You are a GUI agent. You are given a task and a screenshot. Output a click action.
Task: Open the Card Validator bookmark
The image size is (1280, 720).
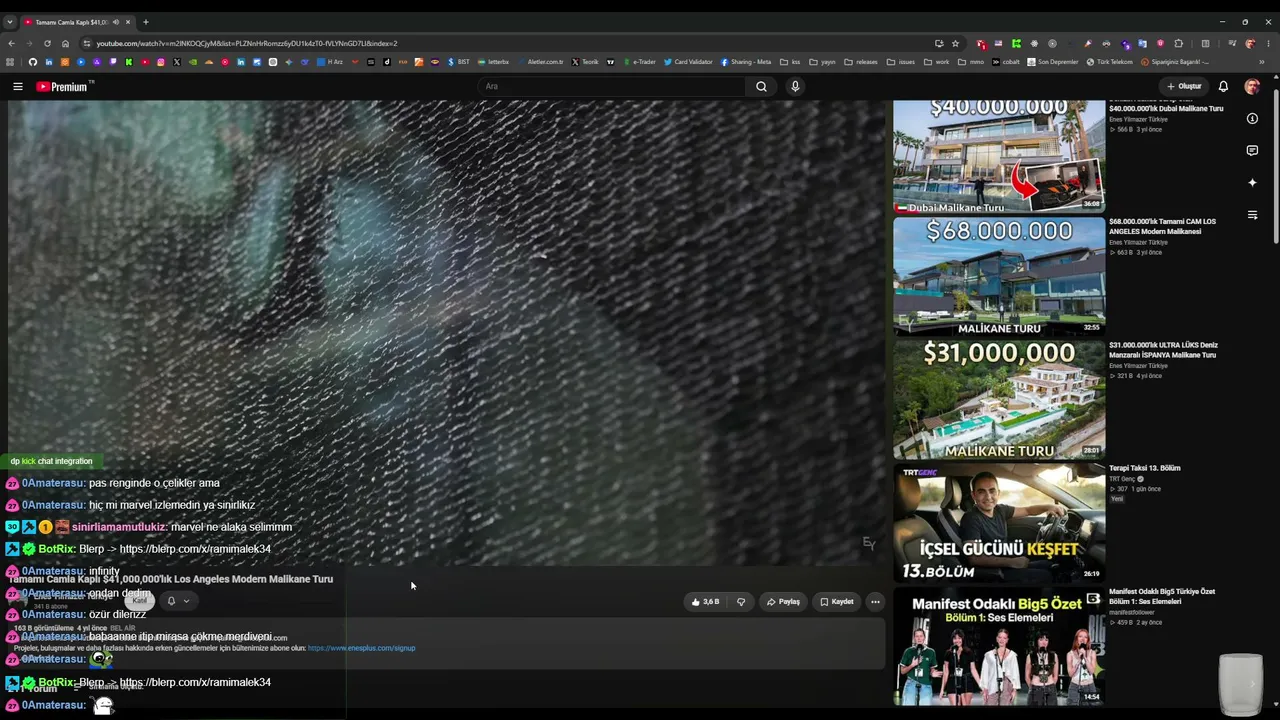[x=688, y=62]
